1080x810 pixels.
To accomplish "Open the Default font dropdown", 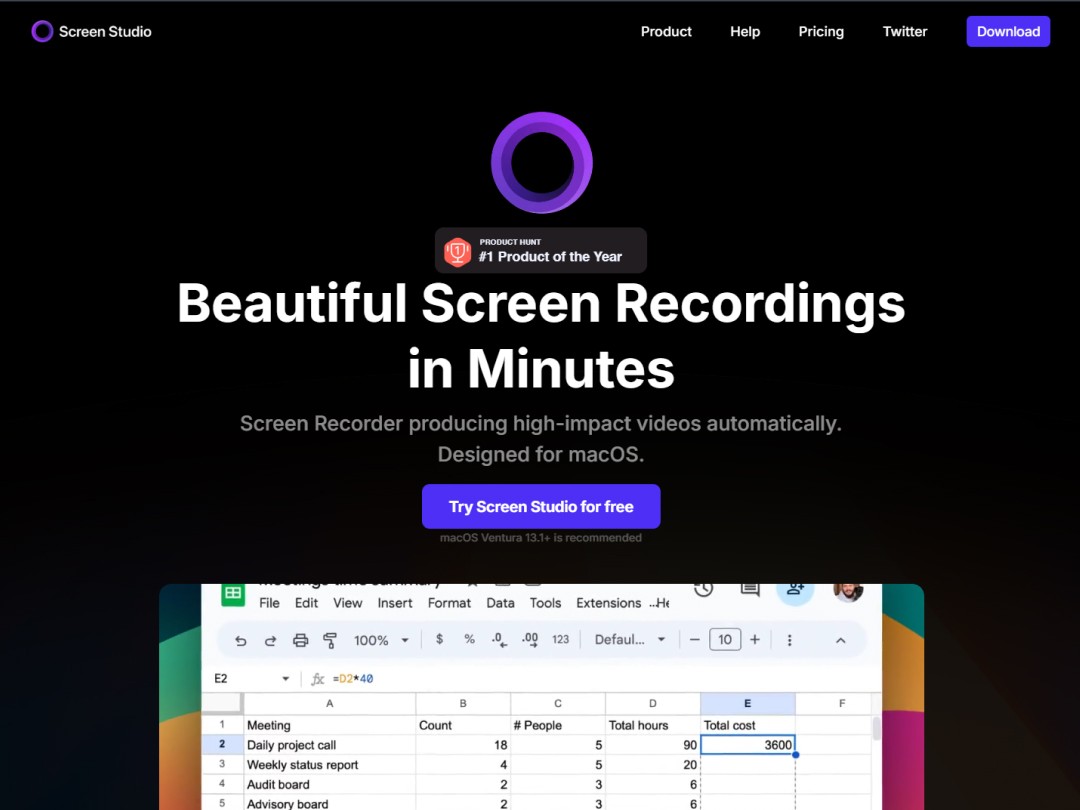I will [x=630, y=639].
